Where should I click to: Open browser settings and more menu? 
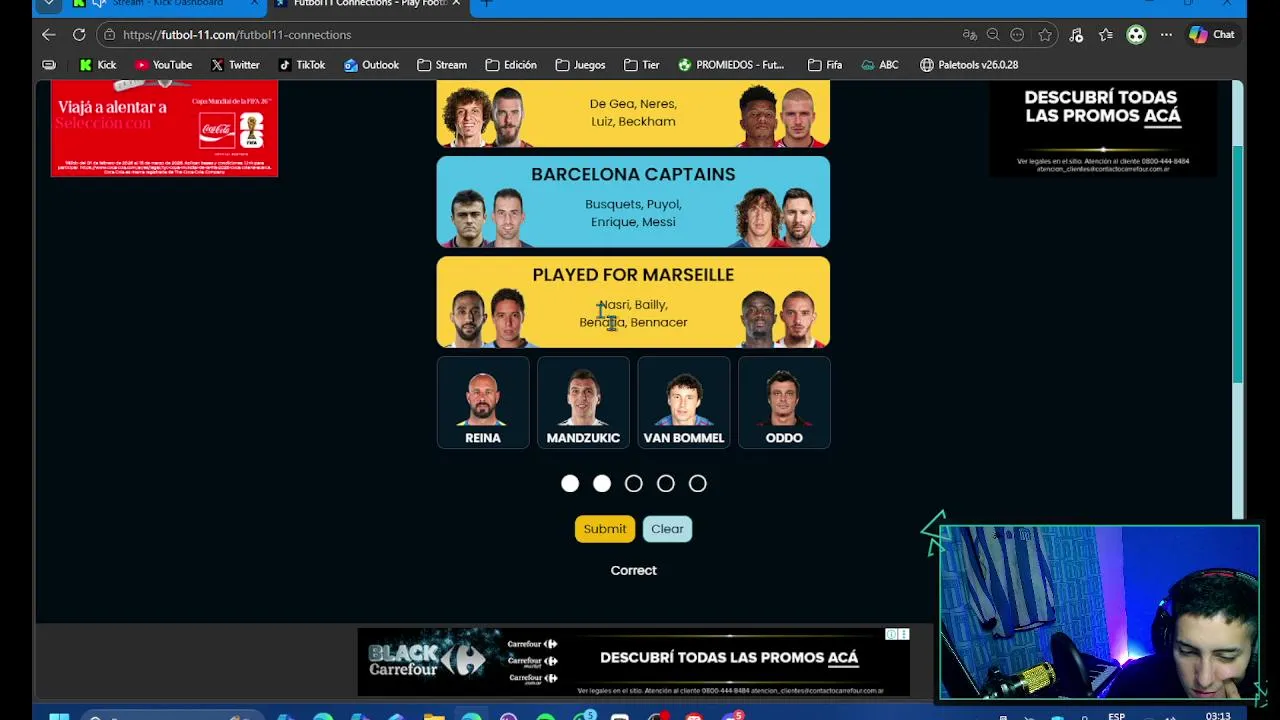[1166, 34]
